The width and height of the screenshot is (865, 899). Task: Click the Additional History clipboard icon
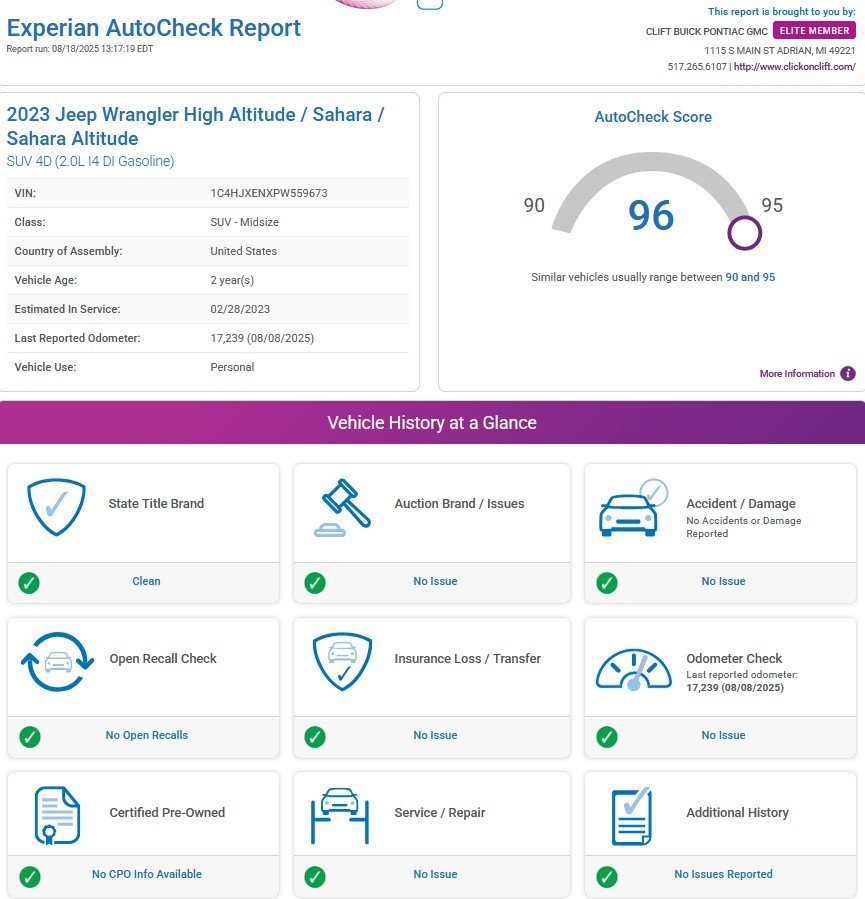point(631,816)
